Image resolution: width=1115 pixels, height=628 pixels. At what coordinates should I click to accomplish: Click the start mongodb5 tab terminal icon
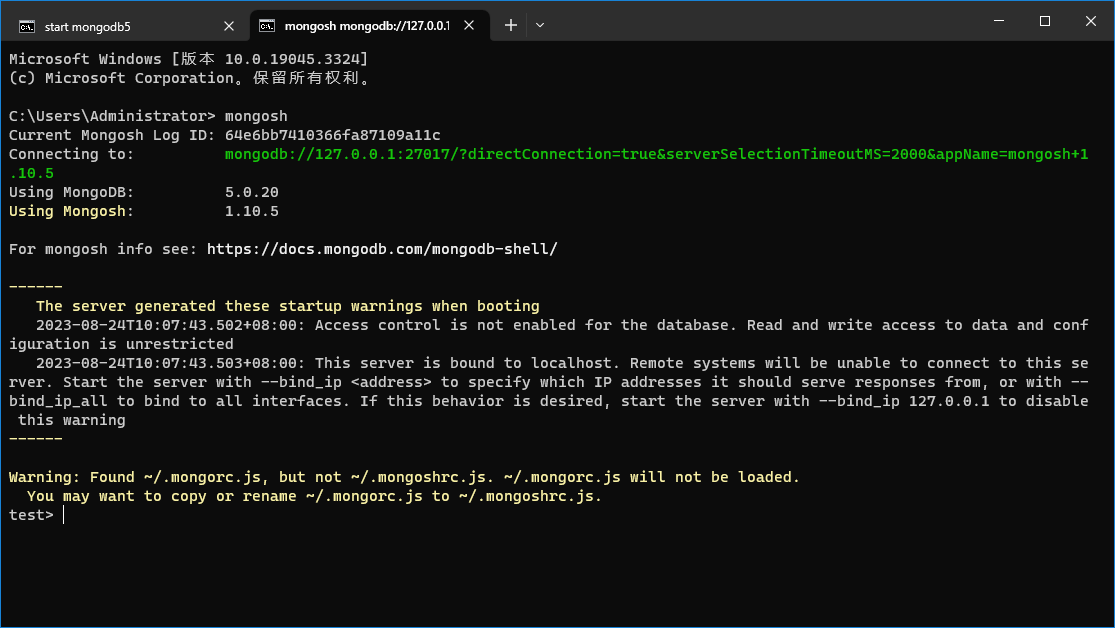(x=27, y=27)
